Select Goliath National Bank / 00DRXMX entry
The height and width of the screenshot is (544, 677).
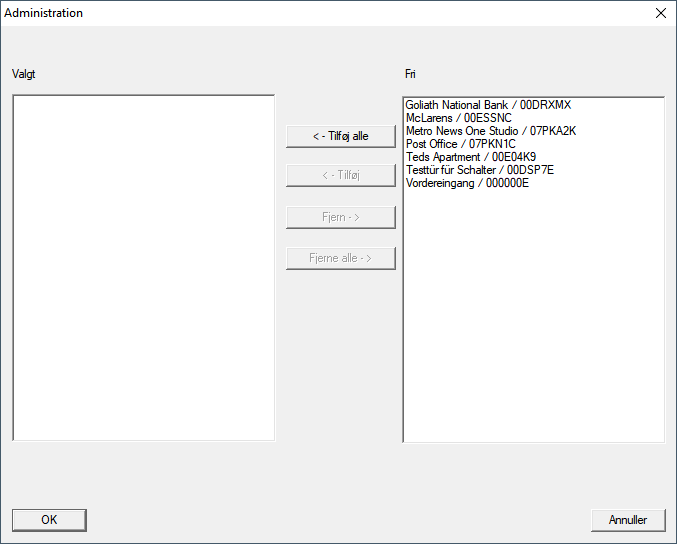click(x=488, y=105)
